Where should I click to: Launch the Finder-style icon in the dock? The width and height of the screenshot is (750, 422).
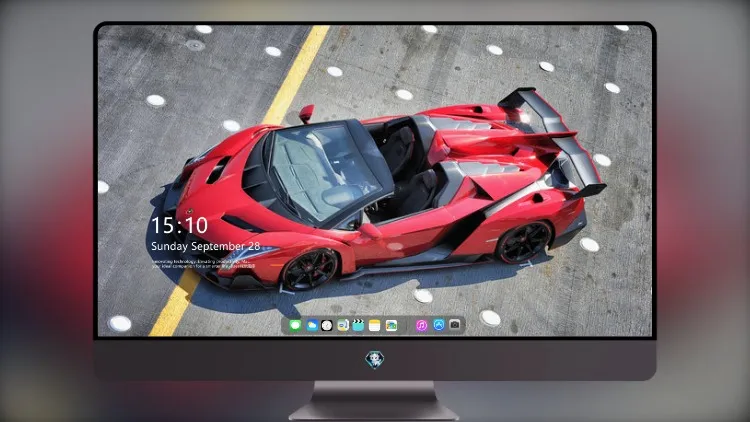(x=343, y=325)
